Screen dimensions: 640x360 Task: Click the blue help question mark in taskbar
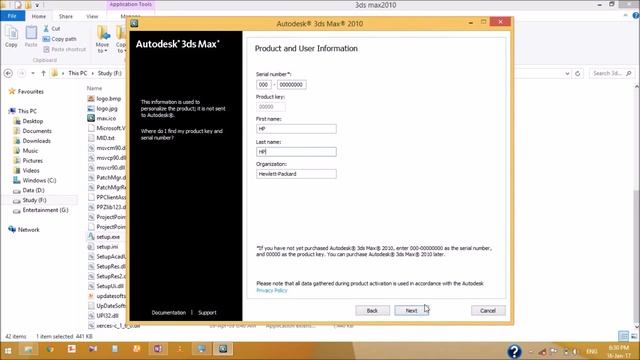click(514, 351)
